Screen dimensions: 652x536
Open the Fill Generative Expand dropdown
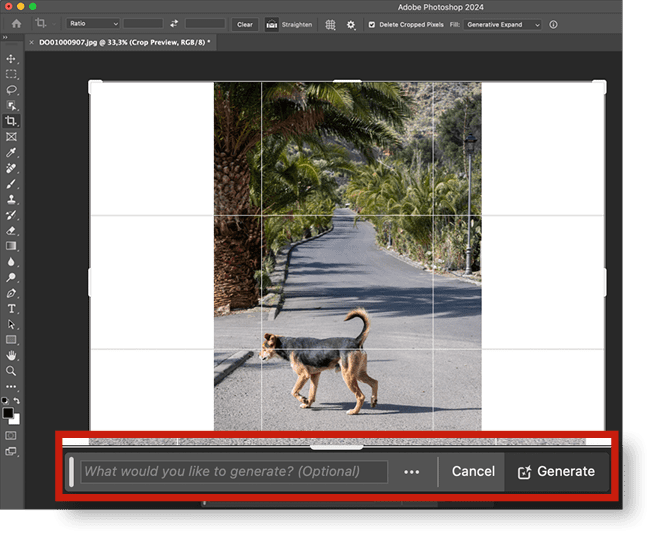(x=502, y=25)
